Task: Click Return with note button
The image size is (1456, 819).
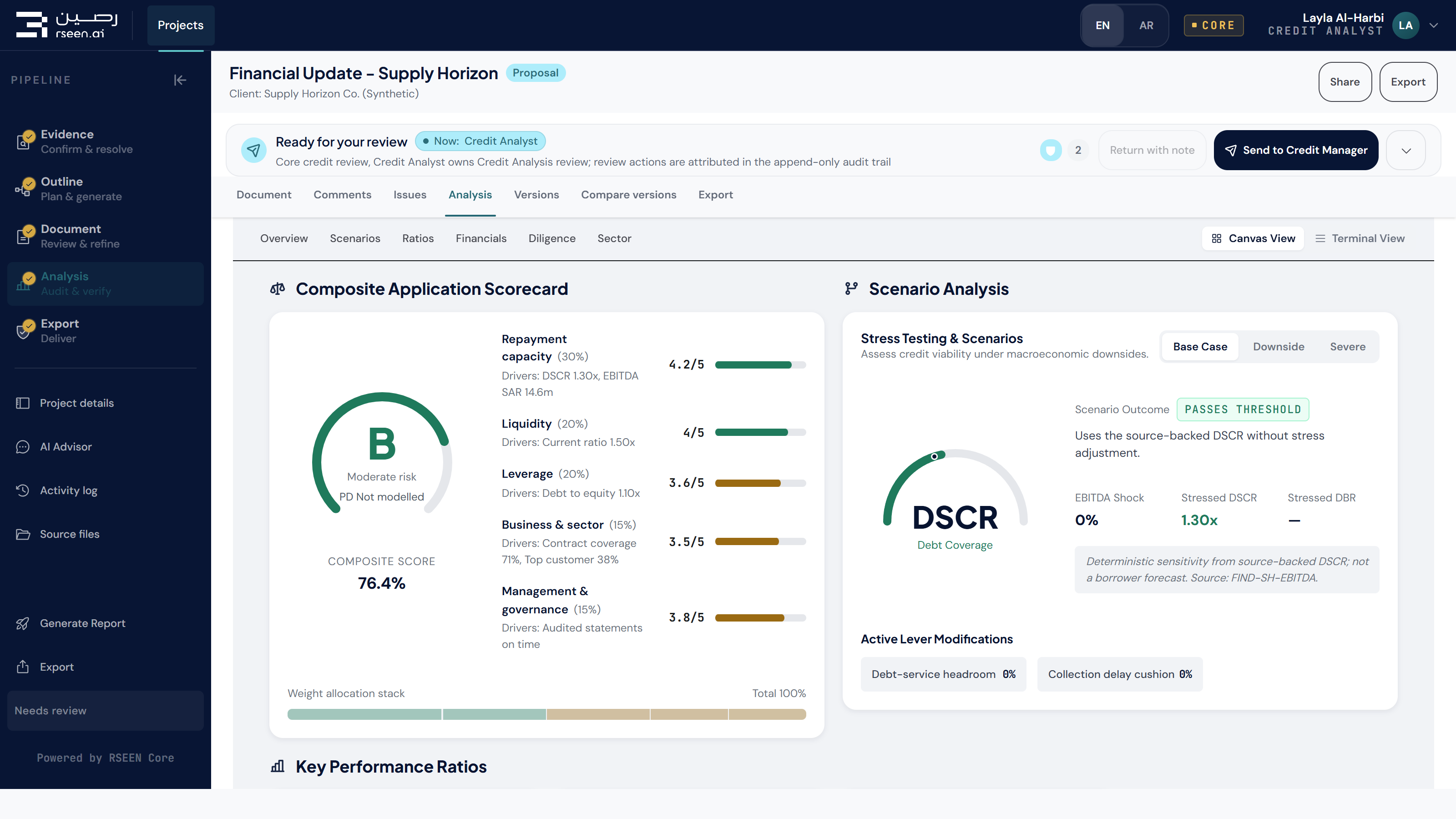Action: tap(1152, 150)
